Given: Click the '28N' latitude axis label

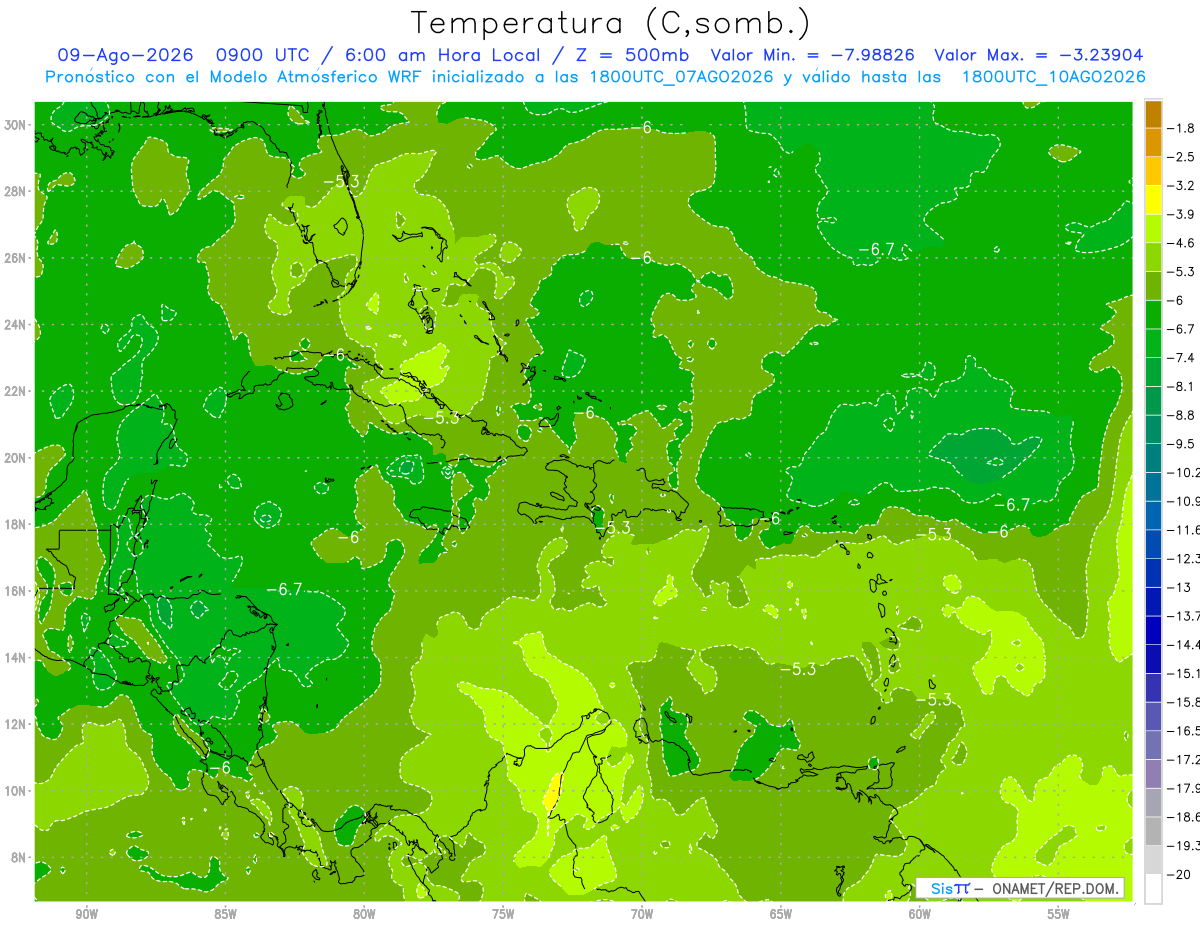Looking at the screenshot, I should tap(17, 191).
